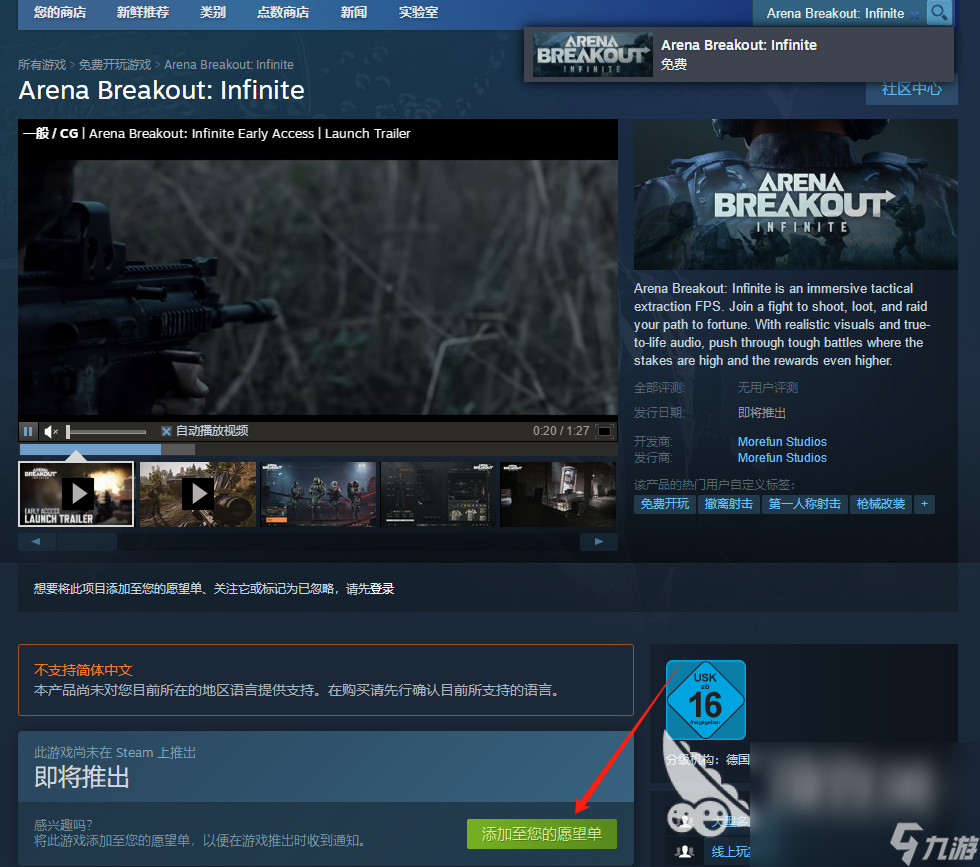Click the video playback area
Image resolution: width=980 pixels, height=867 pixels.
[318, 287]
